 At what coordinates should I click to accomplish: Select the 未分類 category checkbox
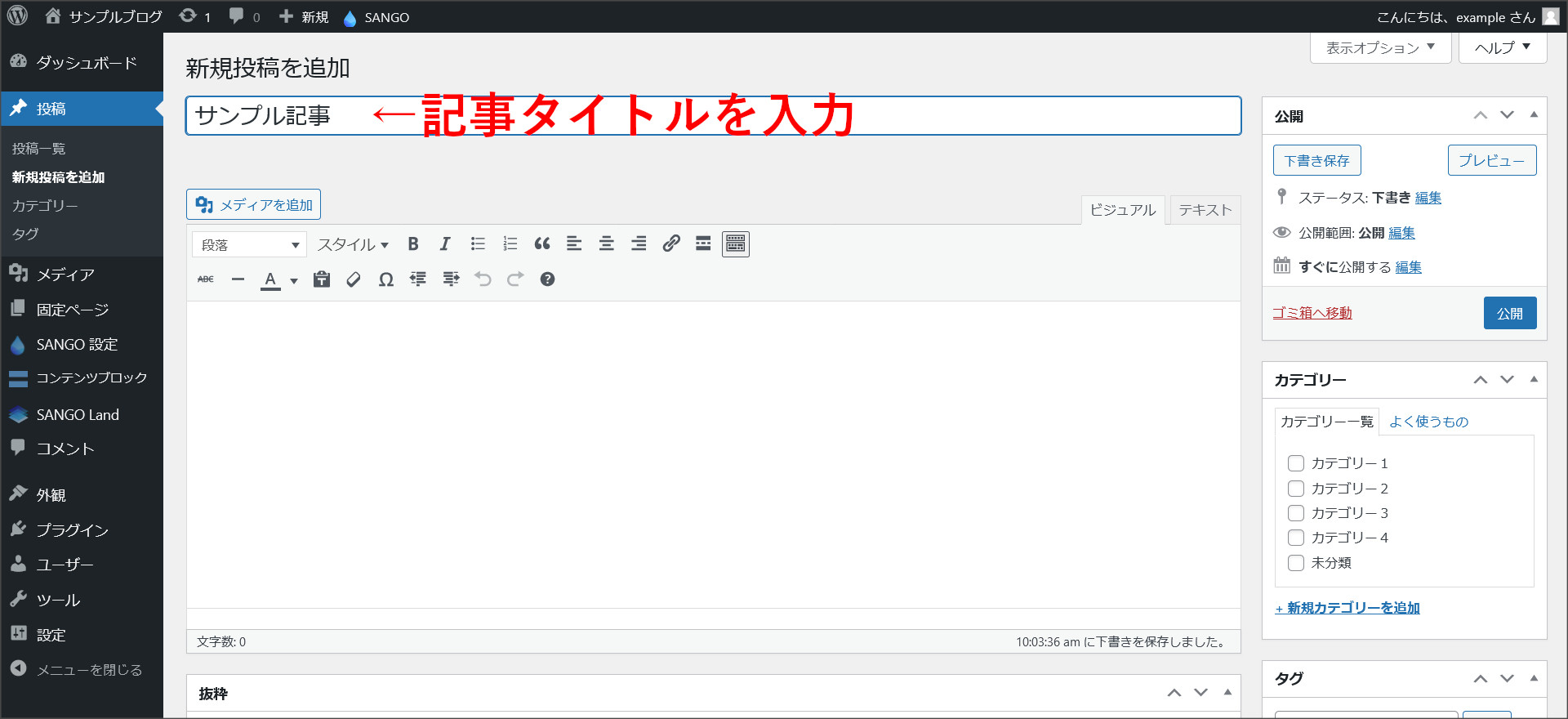pyautogui.click(x=1296, y=563)
